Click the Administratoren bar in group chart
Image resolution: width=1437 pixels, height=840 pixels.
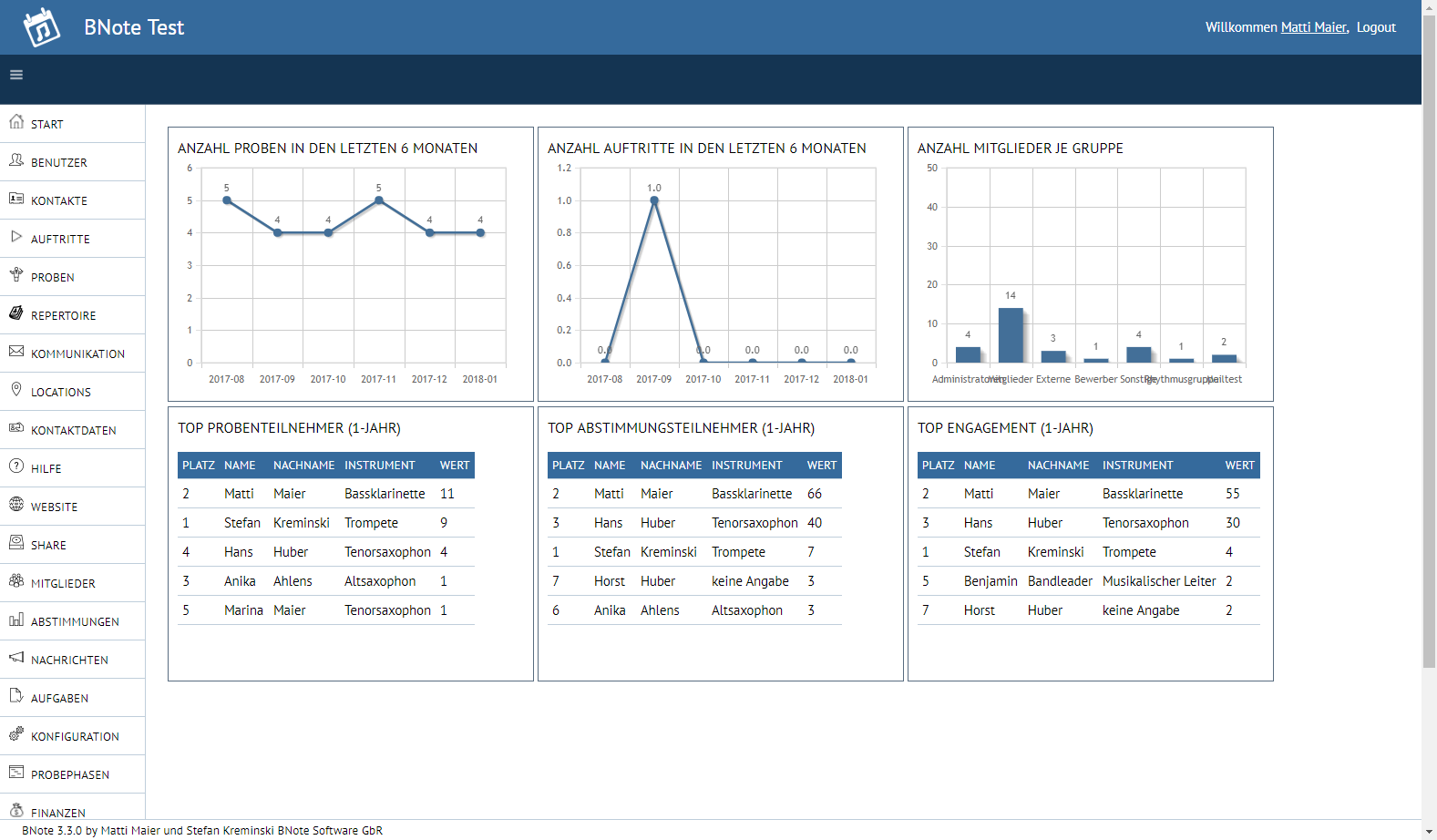tap(968, 354)
